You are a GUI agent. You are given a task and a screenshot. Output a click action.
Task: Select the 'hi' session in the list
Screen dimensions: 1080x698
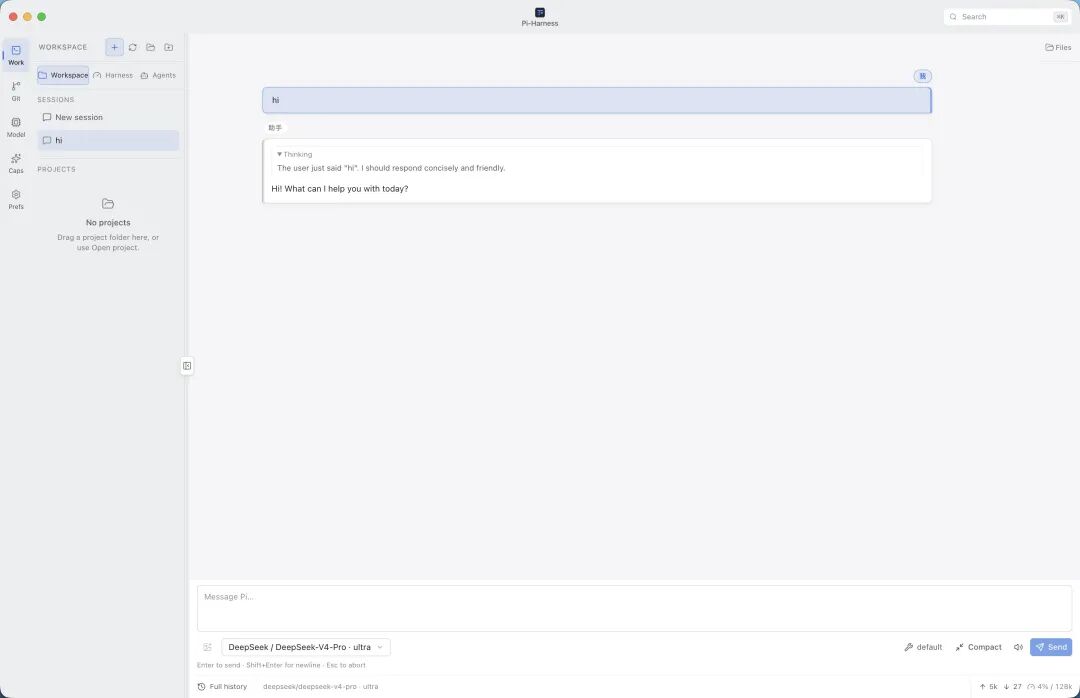click(x=108, y=140)
